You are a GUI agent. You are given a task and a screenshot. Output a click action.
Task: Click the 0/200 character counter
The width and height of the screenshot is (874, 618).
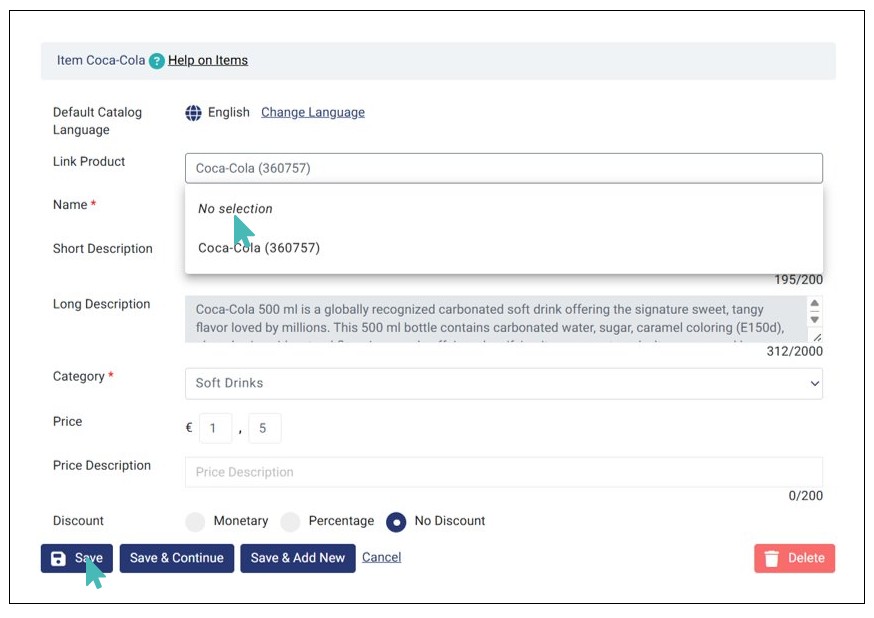point(805,496)
